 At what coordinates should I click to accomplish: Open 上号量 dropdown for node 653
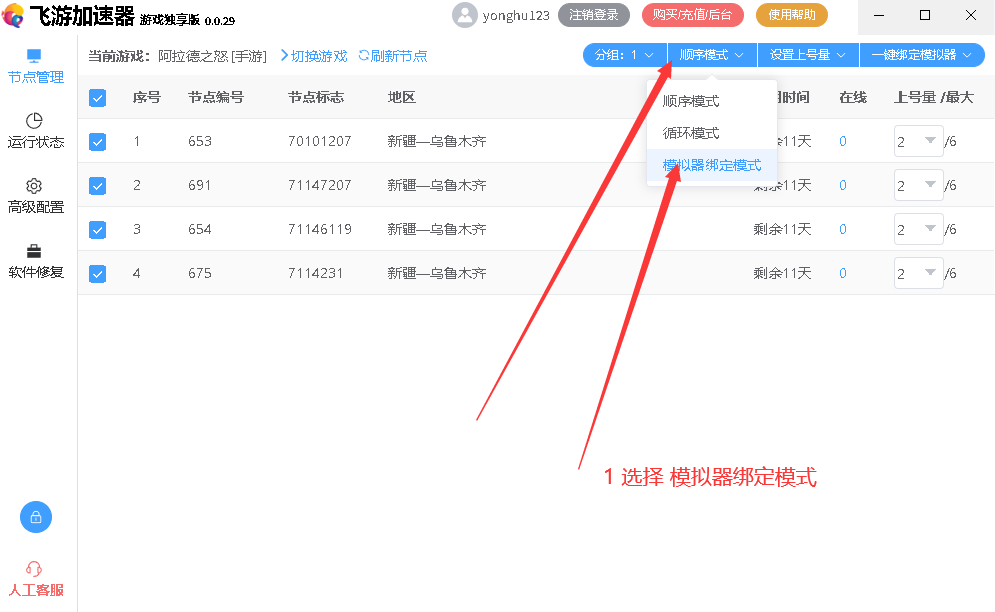pyautogui.click(x=918, y=142)
